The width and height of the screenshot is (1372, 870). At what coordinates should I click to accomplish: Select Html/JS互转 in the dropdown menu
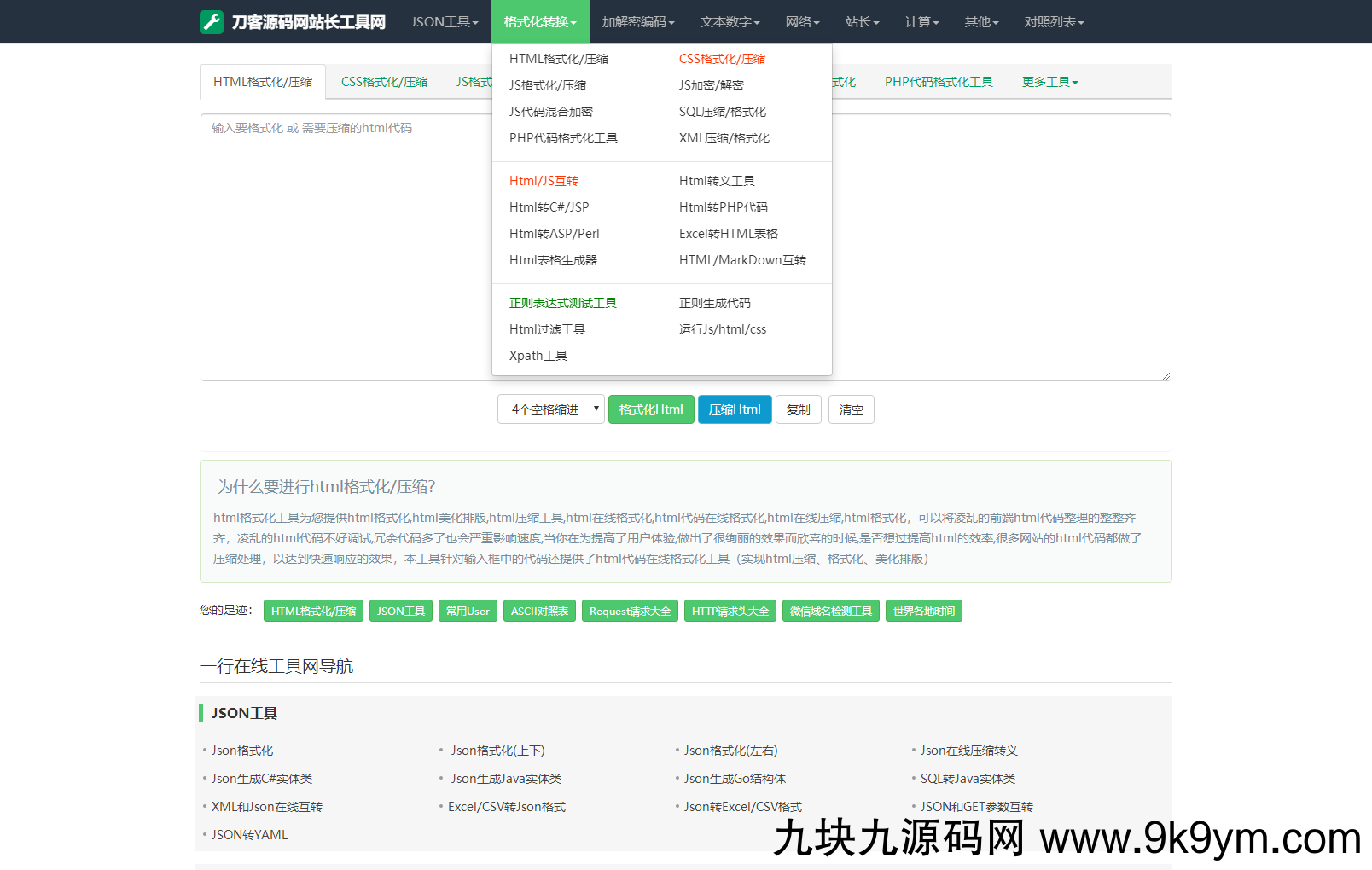544,181
